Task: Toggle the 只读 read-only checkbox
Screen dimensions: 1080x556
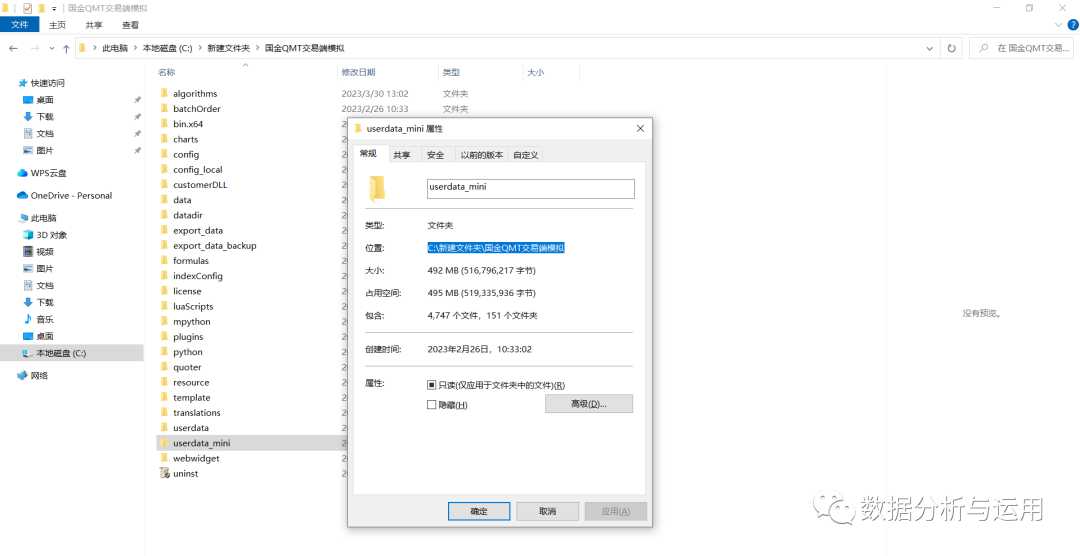Action: click(432, 385)
